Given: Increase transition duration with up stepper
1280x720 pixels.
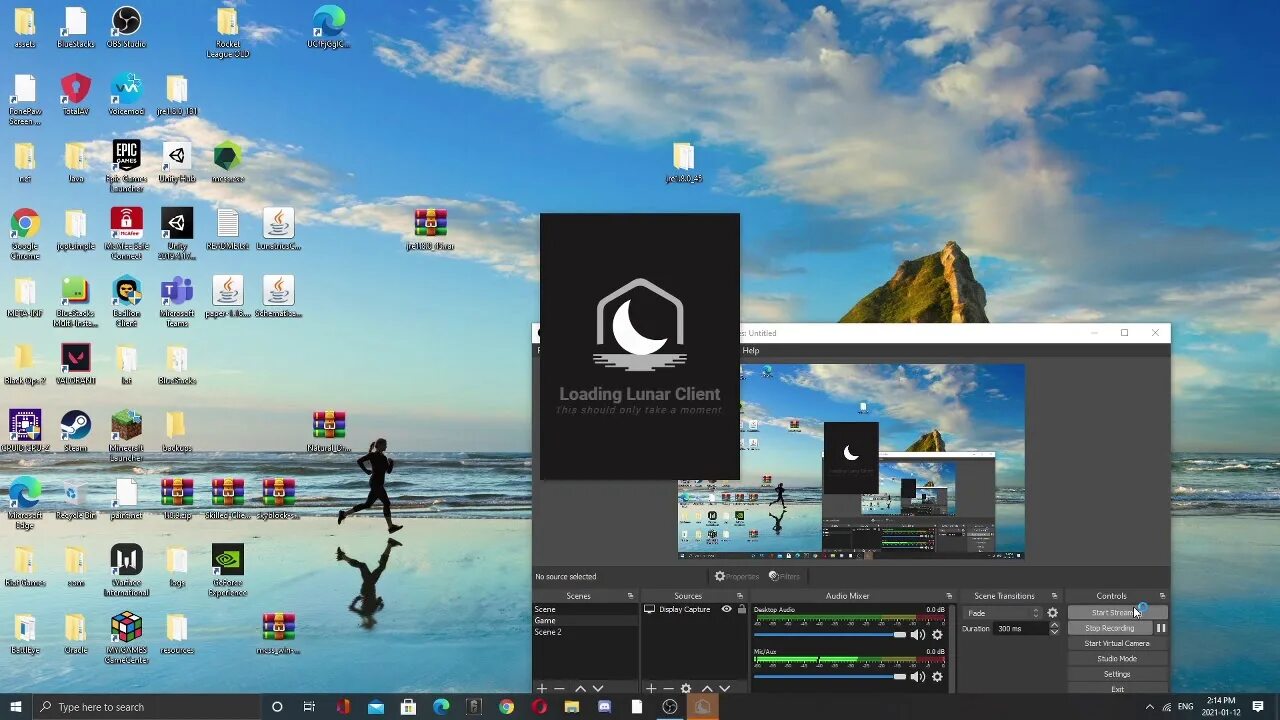Looking at the screenshot, I should point(1054,625).
